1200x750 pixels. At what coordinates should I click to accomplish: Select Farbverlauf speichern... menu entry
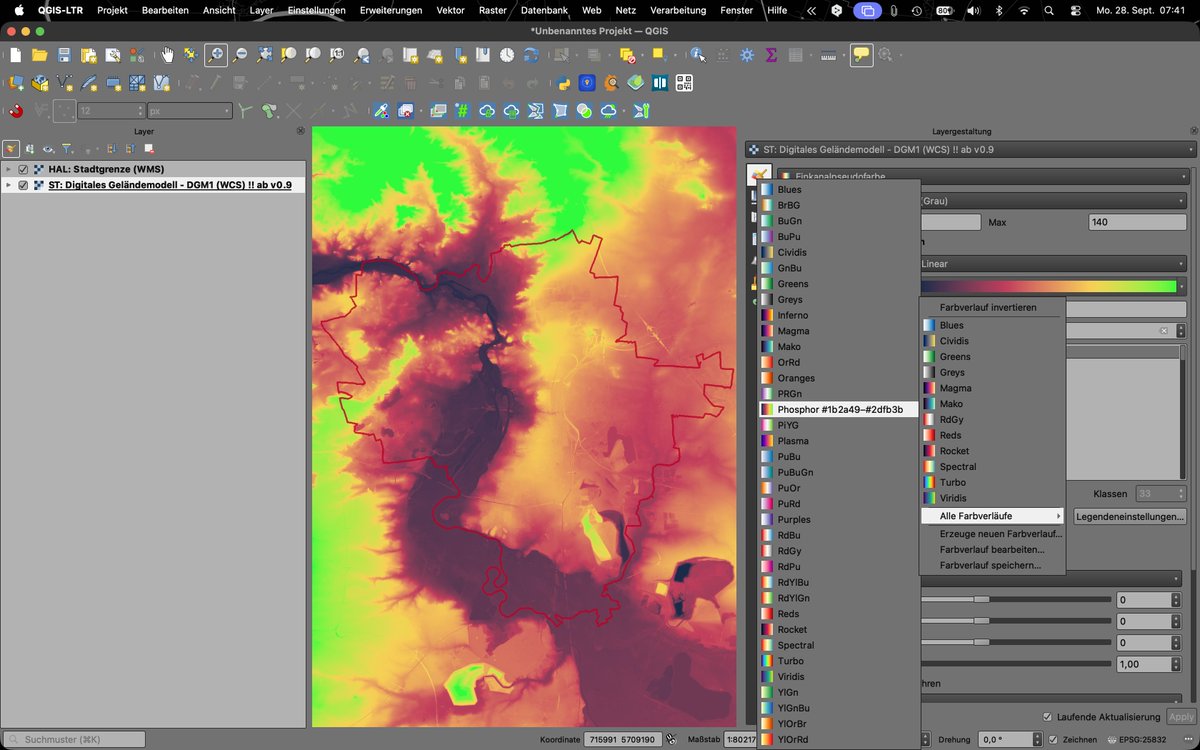coord(992,565)
